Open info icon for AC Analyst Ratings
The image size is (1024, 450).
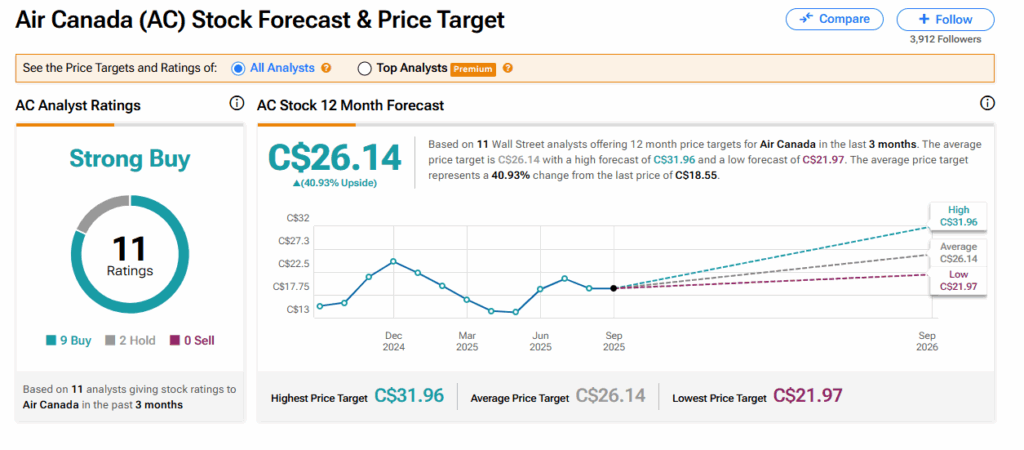(x=237, y=103)
